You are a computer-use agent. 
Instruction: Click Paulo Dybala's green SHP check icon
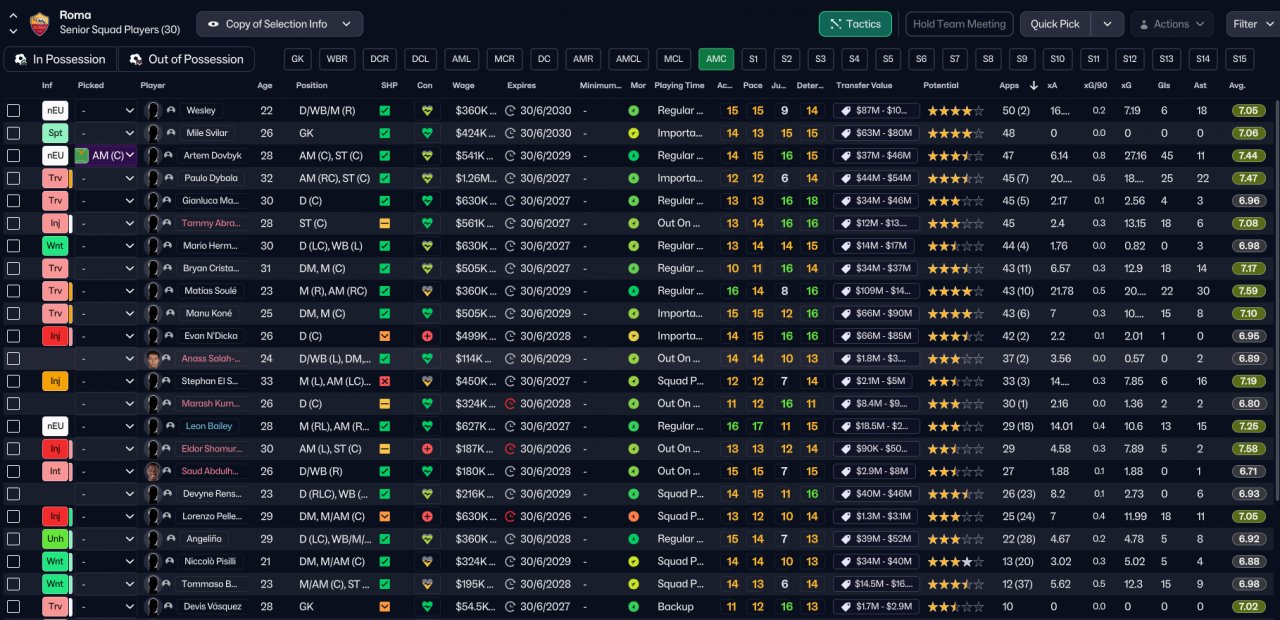tap(385, 178)
